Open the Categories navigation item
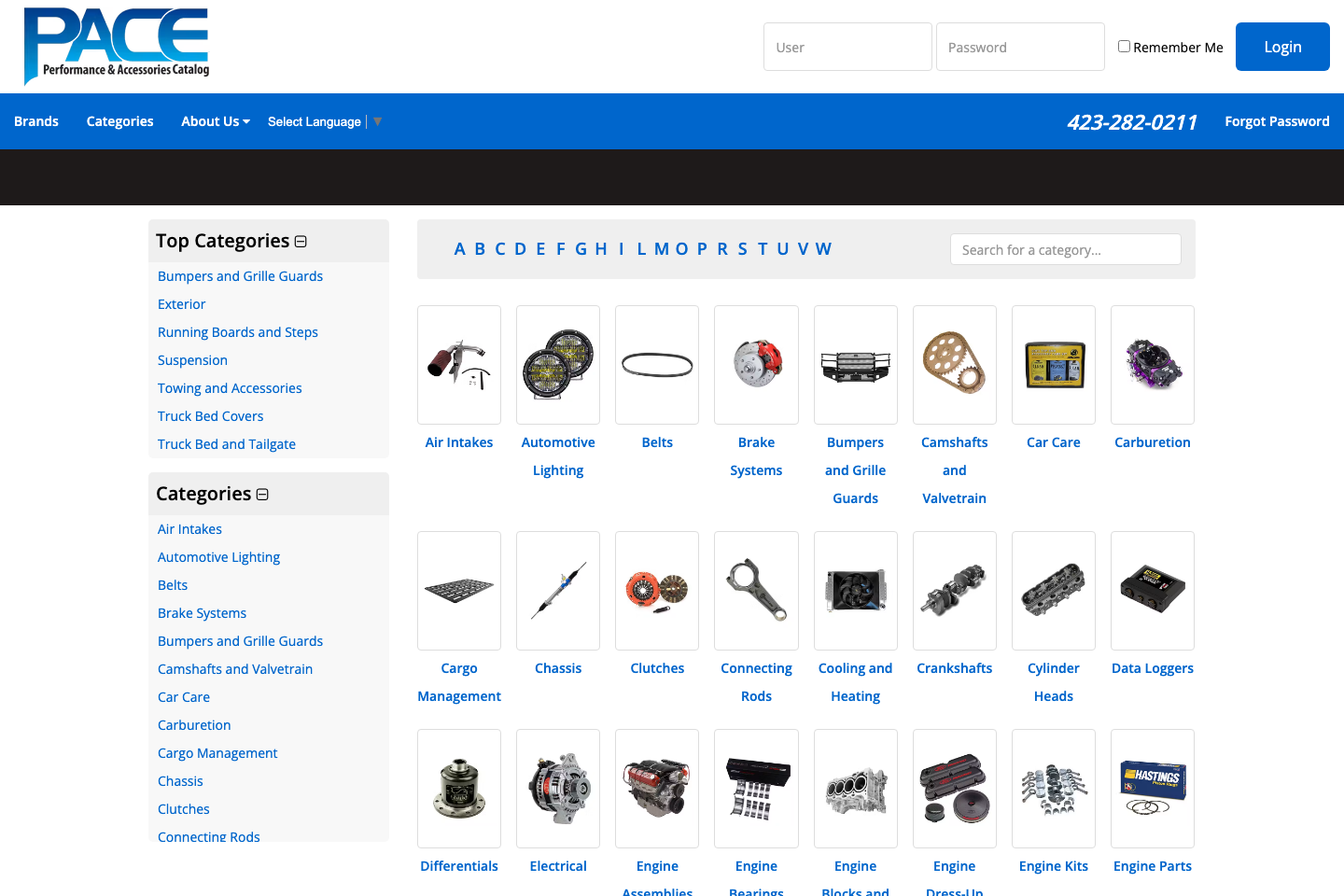The image size is (1344, 896). coord(119,121)
